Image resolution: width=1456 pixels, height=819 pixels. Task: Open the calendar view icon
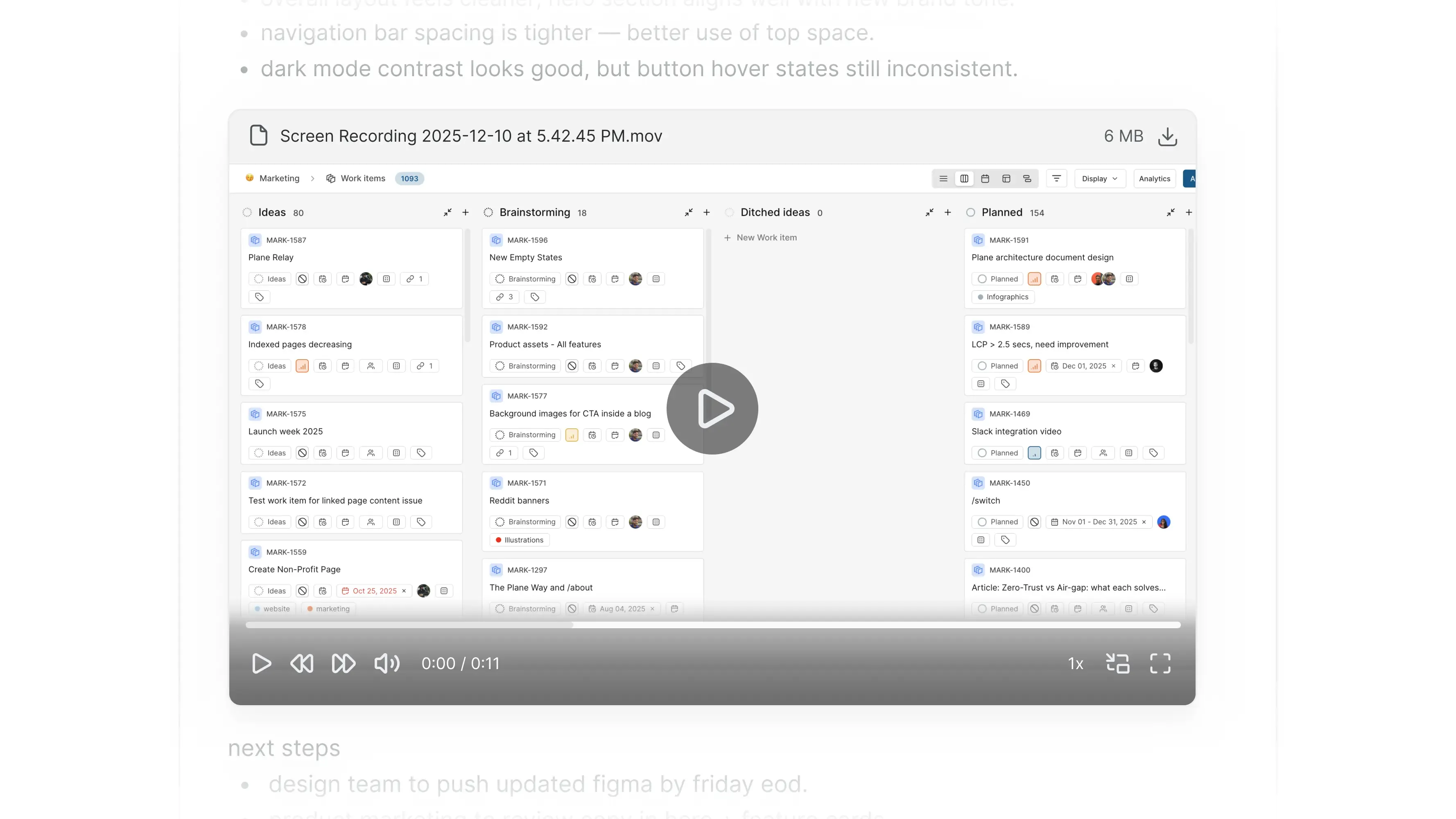click(x=985, y=178)
